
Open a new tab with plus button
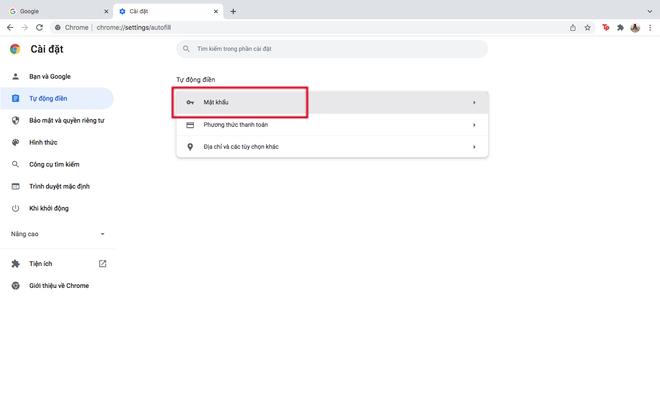click(x=233, y=11)
